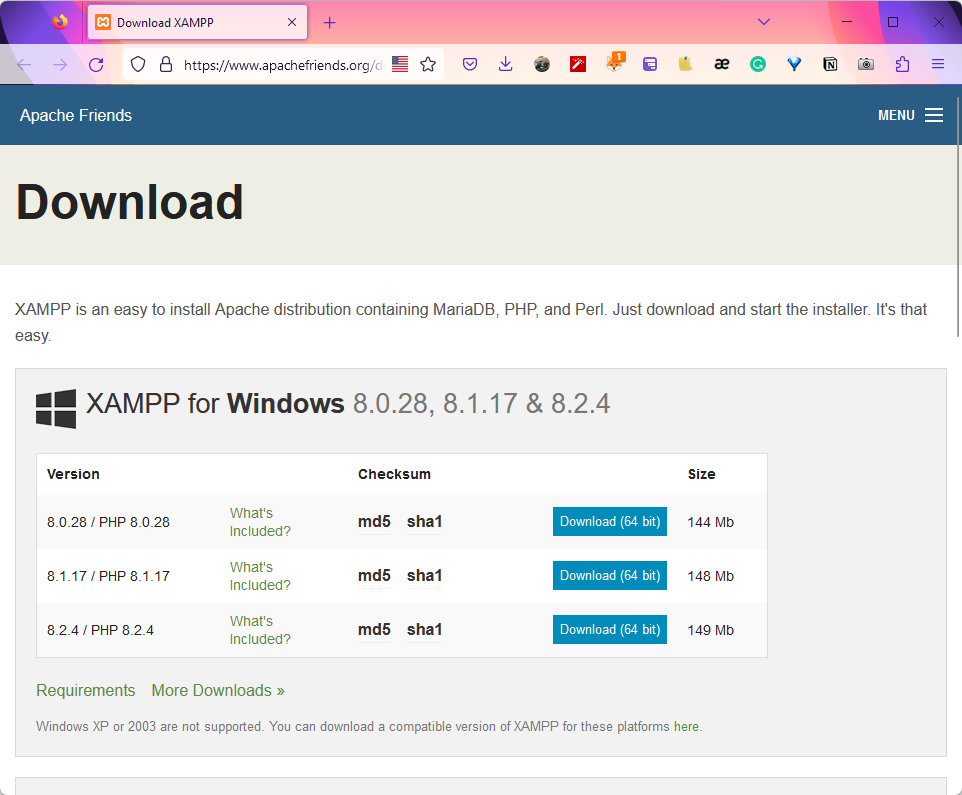This screenshot has height=795, width=962.
Task: Click the round dark avatar extension icon
Action: point(542,64)
